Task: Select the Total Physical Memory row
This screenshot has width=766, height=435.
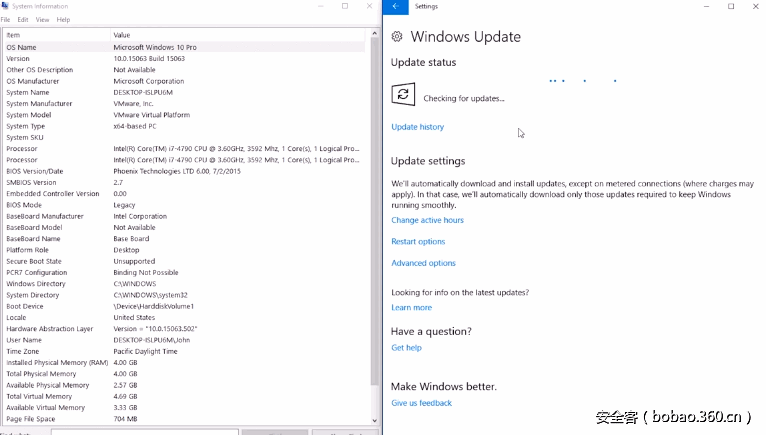Action: point(185,373)
